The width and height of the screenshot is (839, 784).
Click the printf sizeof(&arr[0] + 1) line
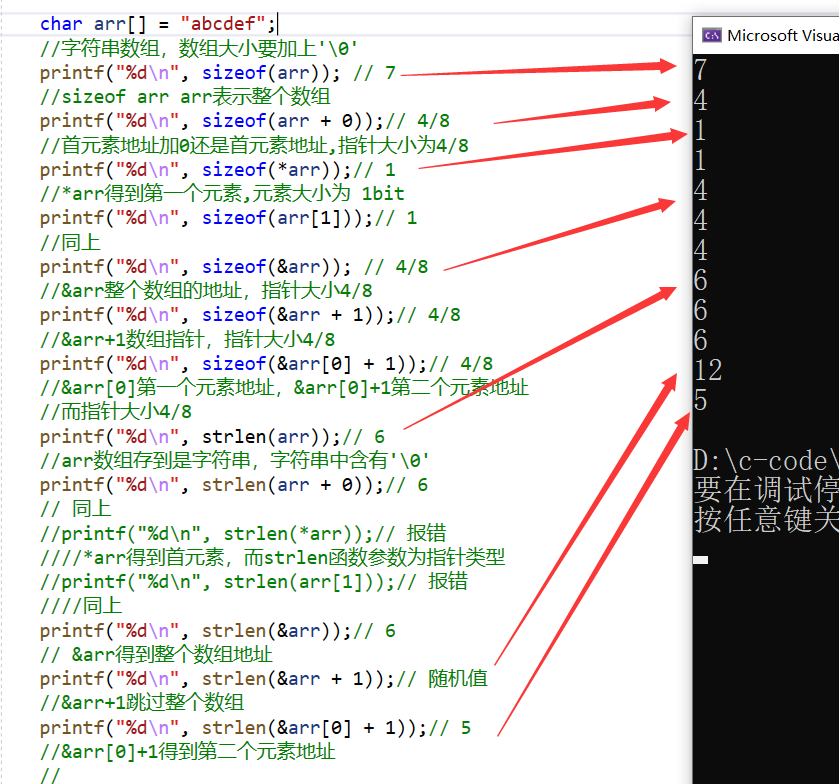pos(266,364)
